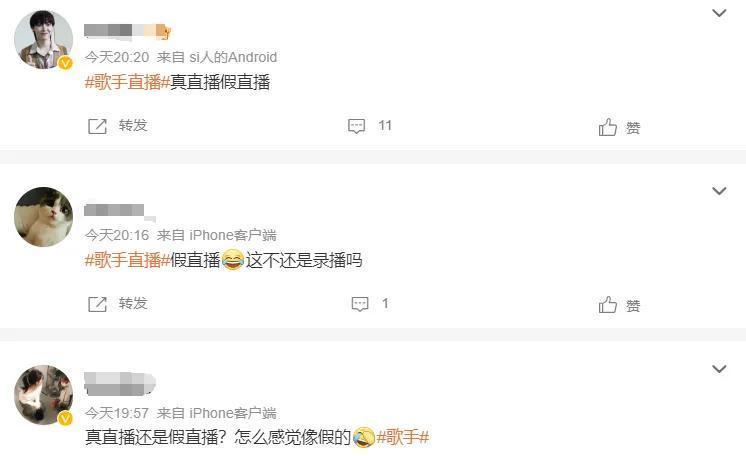
Task: View first poster's profile avatar
Action: click(x=43, y=40)
